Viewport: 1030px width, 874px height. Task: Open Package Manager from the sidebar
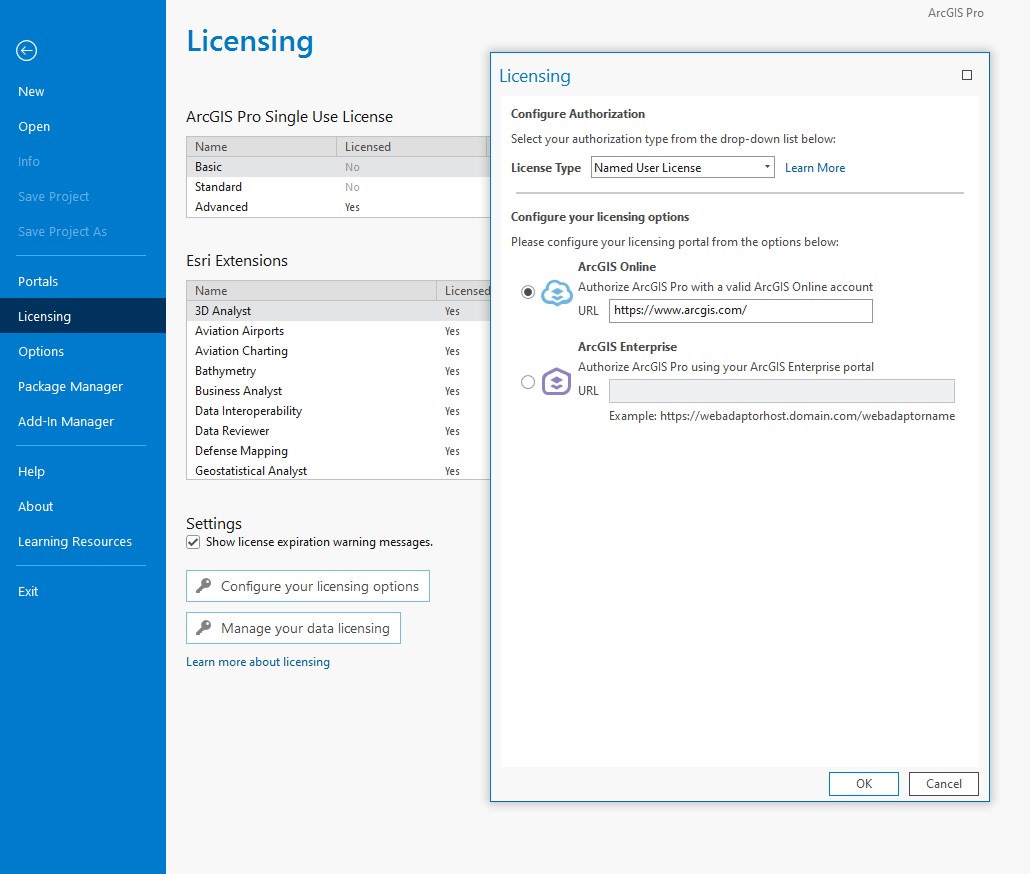[70, 386]
